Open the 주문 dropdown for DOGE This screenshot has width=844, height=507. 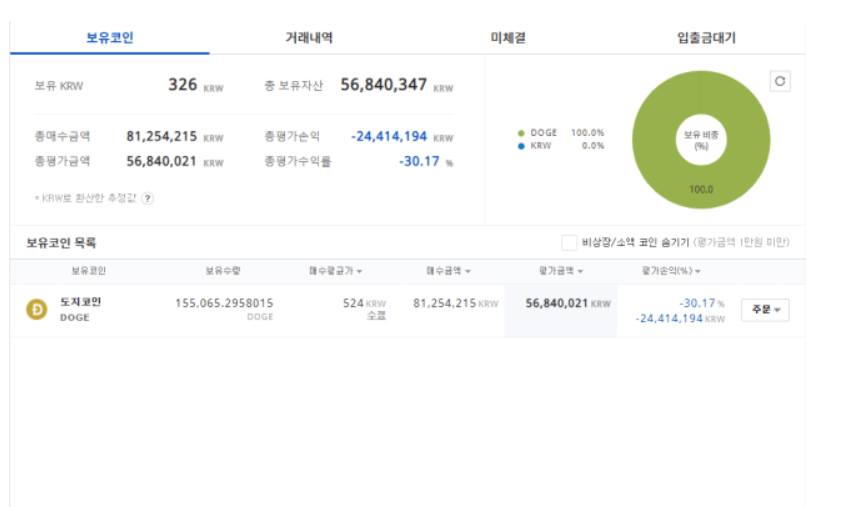click(765, 310)
